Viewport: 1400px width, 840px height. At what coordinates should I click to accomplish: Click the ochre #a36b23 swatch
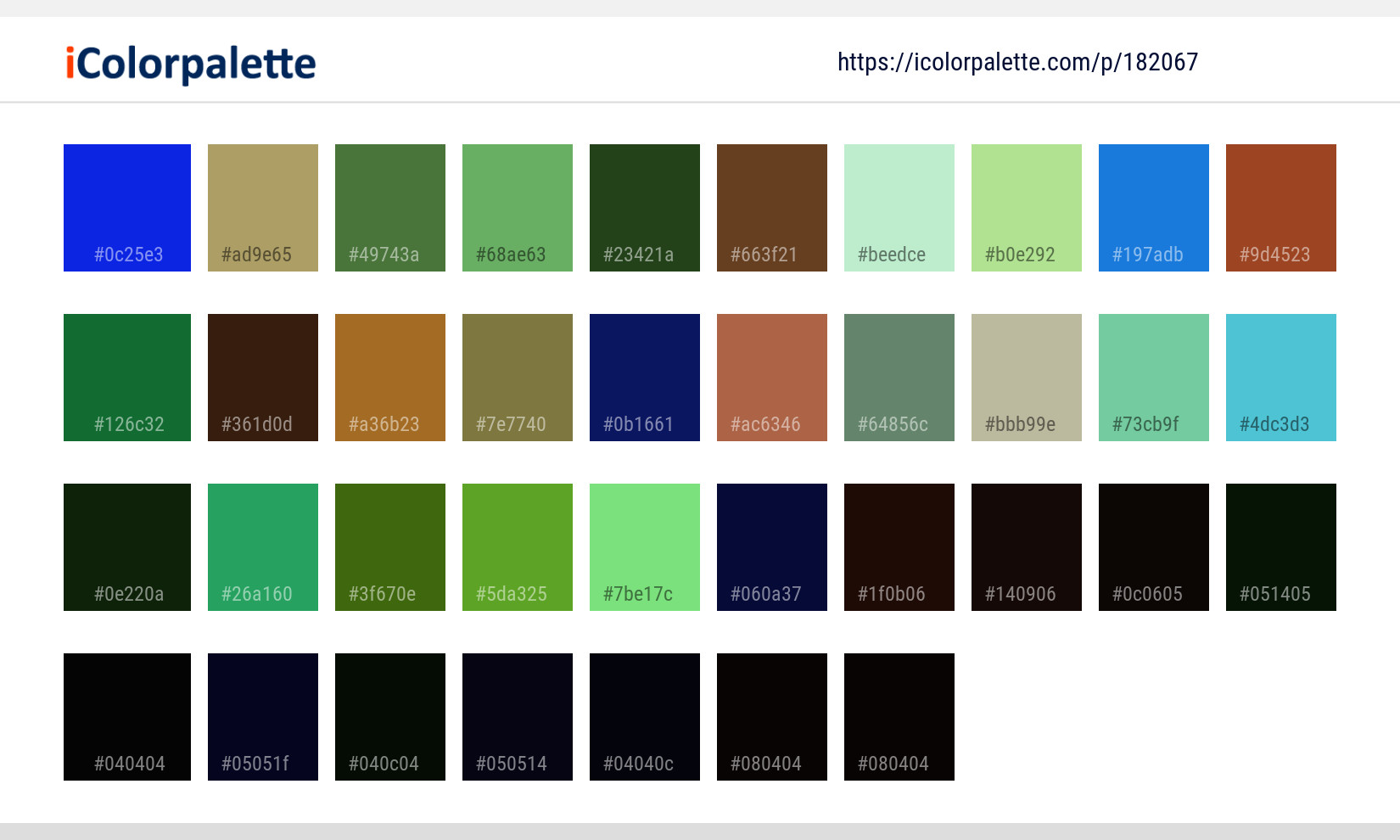[x=389, y=377]
